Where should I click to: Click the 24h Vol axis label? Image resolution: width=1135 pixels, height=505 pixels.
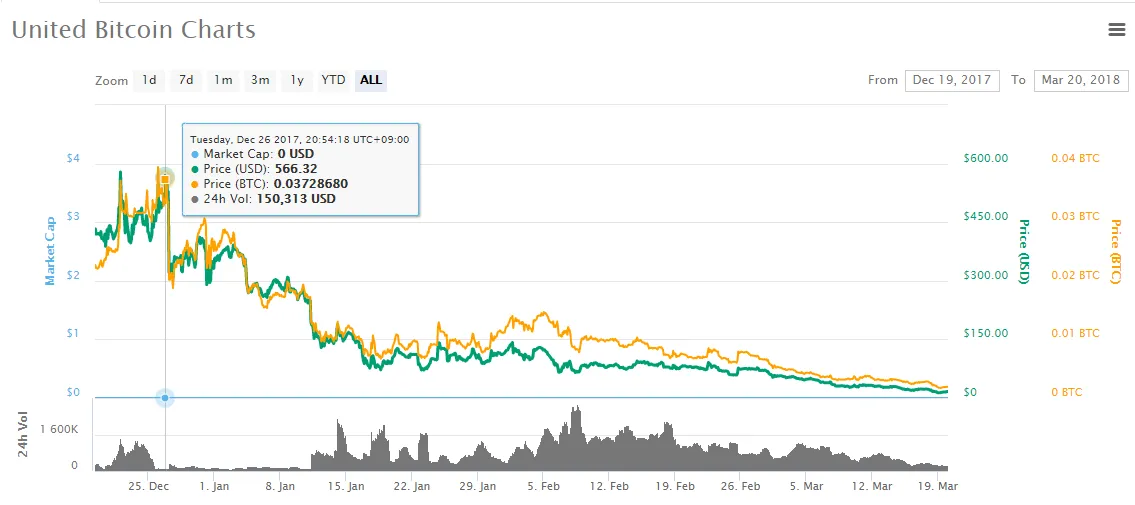click(23, 435)
